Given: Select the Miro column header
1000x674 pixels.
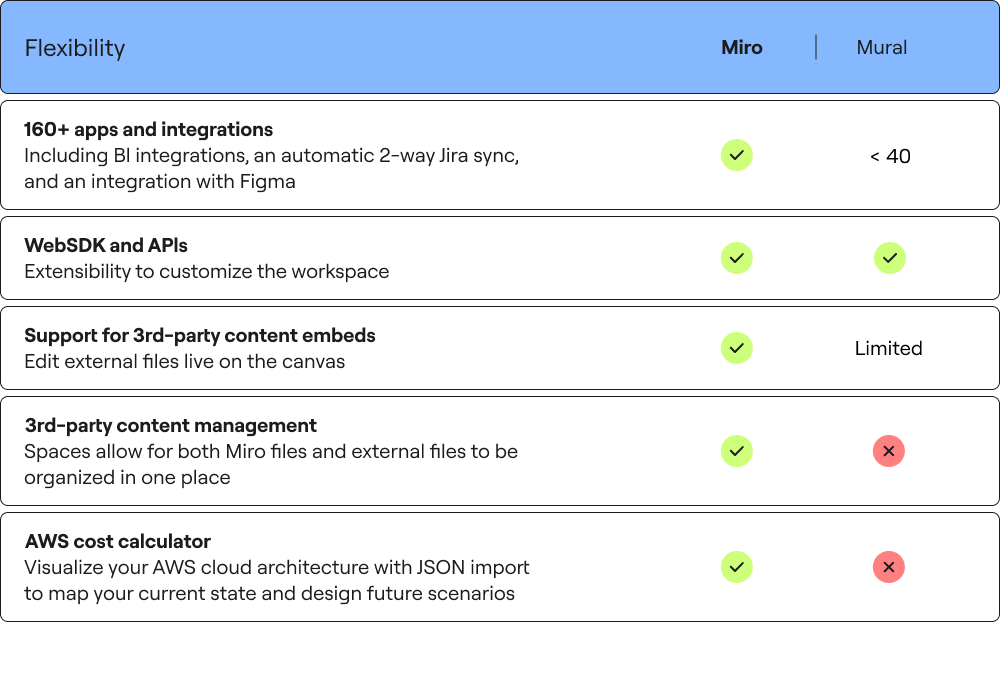Looking at the screenshot, I should click(x=742, y=48).
